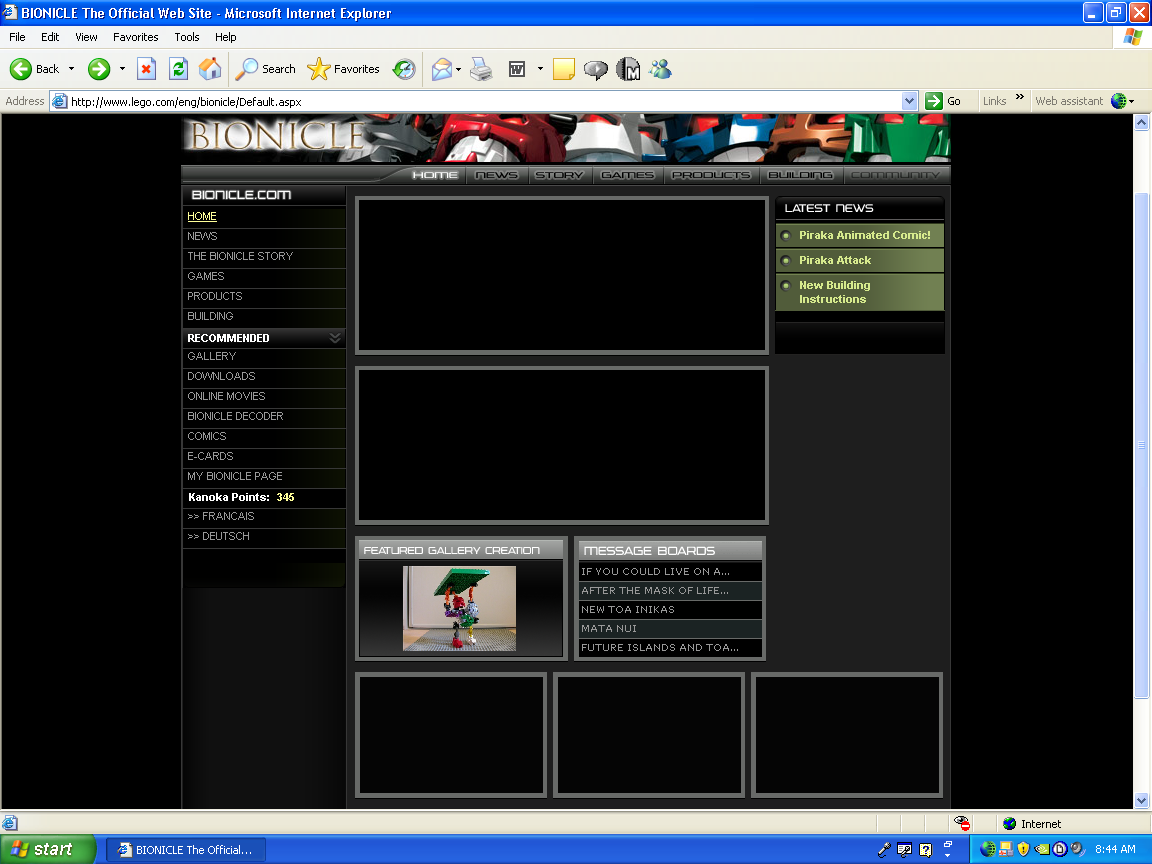Viewport: 1152px width, 864px height.
Task: Switch site to FRANCAIS
Action: click(220, 516)
